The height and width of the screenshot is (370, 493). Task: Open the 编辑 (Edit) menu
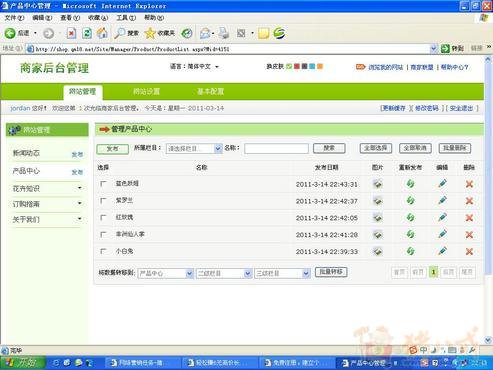(42, 17)
